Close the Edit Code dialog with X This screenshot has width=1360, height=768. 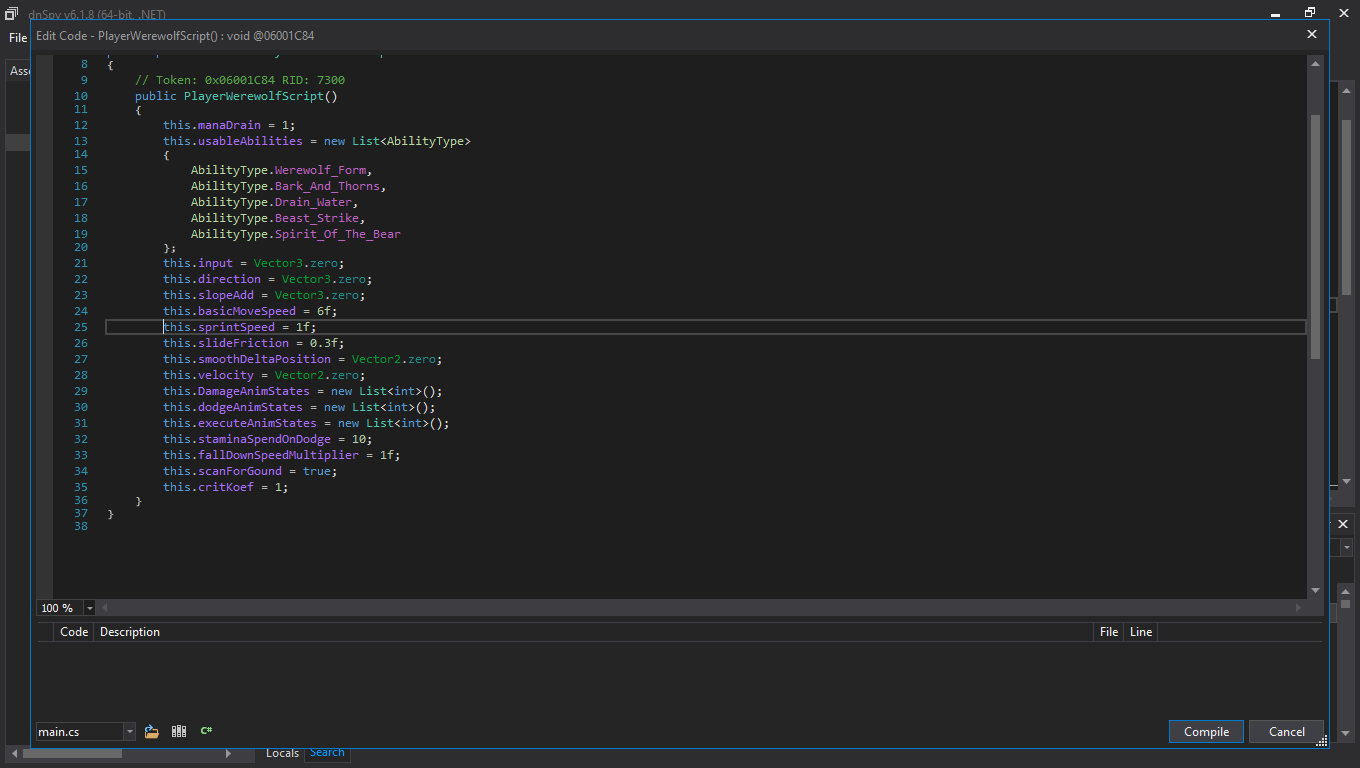(x=1312, y=34)
